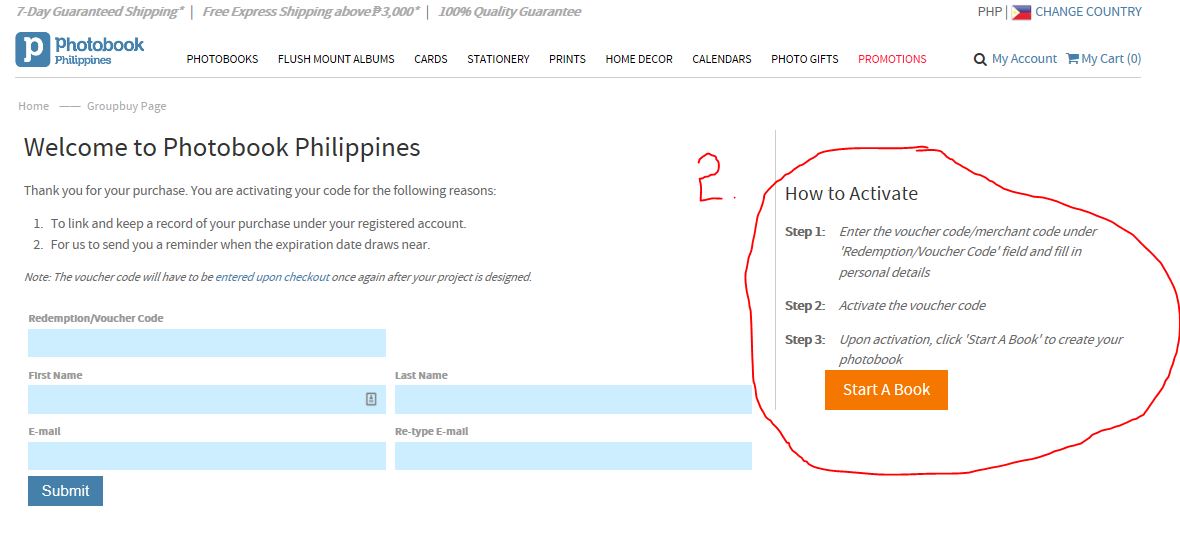Click the Re-type E-mail input field
1180x535 pixels.
573,456
